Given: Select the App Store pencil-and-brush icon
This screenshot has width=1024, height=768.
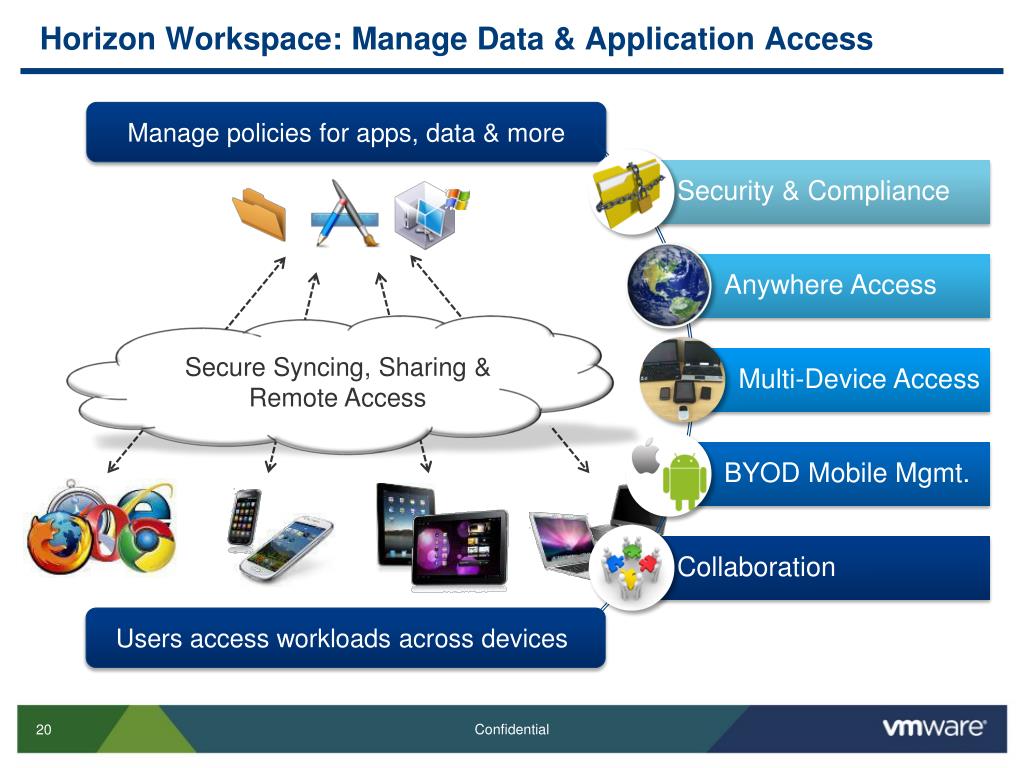Looking at the screenshot, I should 345,214.
